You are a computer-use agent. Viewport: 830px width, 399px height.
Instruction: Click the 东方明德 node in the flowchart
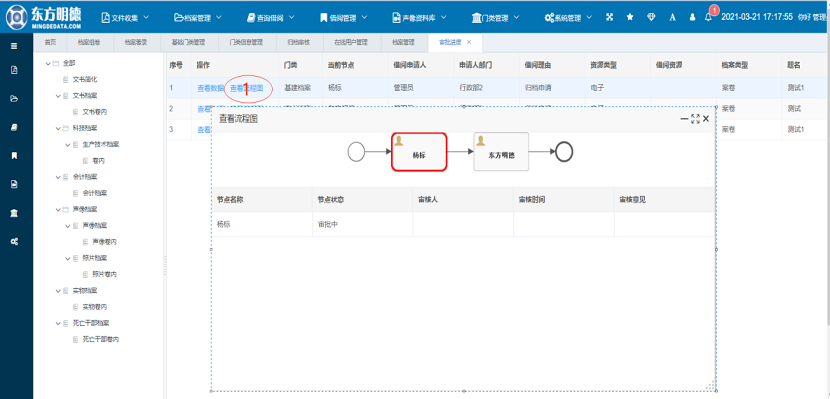coord(501,152)
